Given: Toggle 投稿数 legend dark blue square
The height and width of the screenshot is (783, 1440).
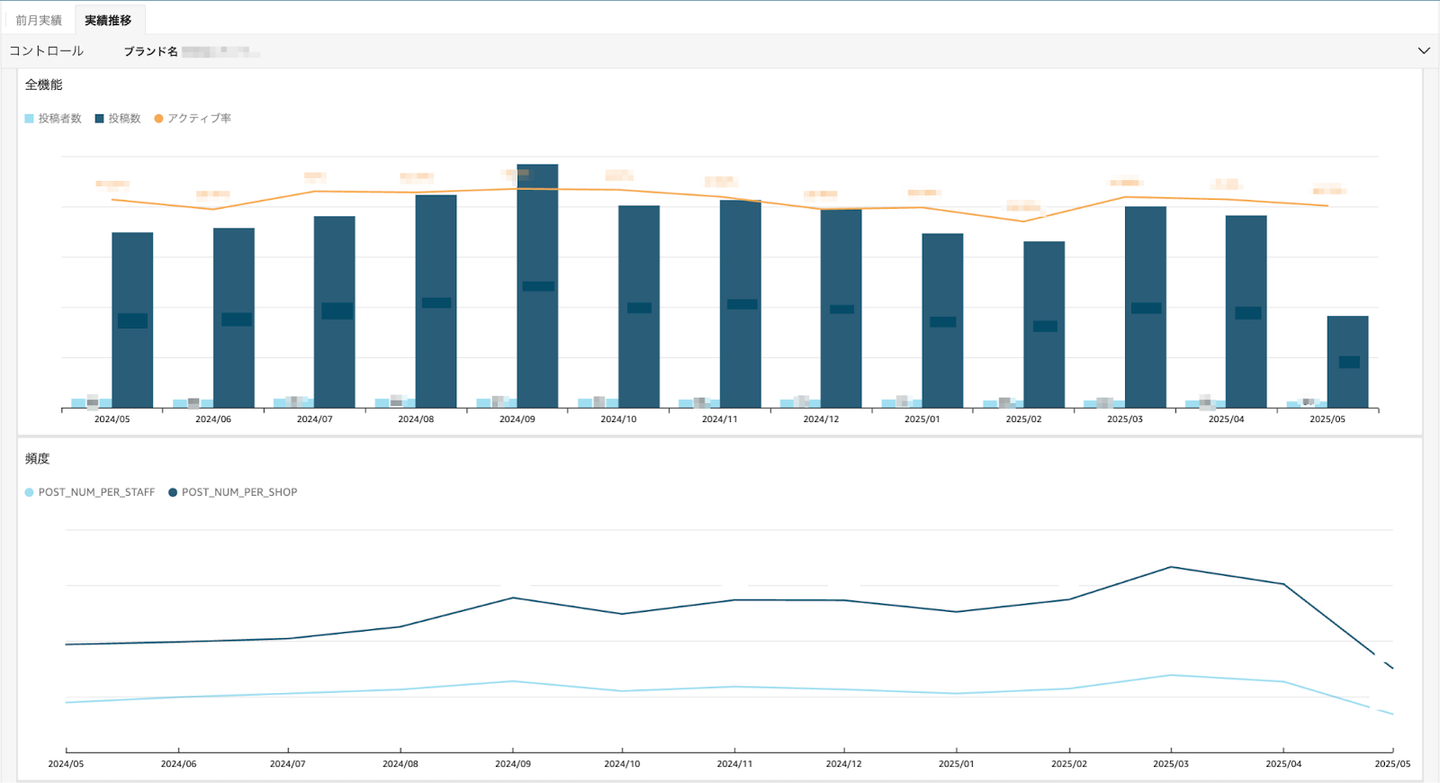Looking at the screenshot, I should [100, 118].
